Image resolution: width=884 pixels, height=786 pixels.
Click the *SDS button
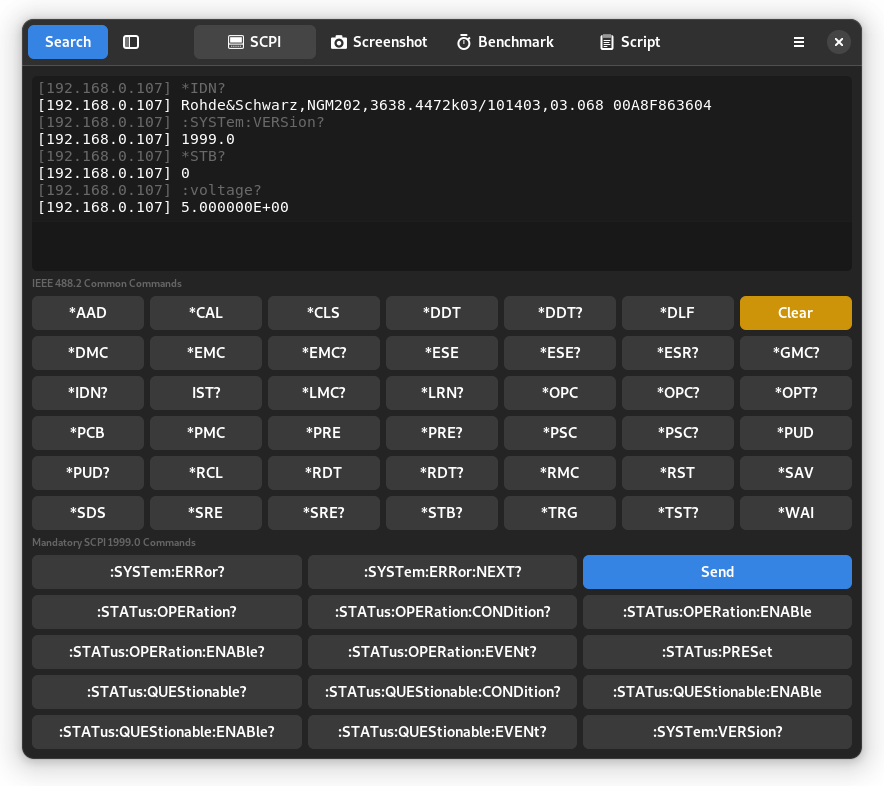tap(88, 513)
